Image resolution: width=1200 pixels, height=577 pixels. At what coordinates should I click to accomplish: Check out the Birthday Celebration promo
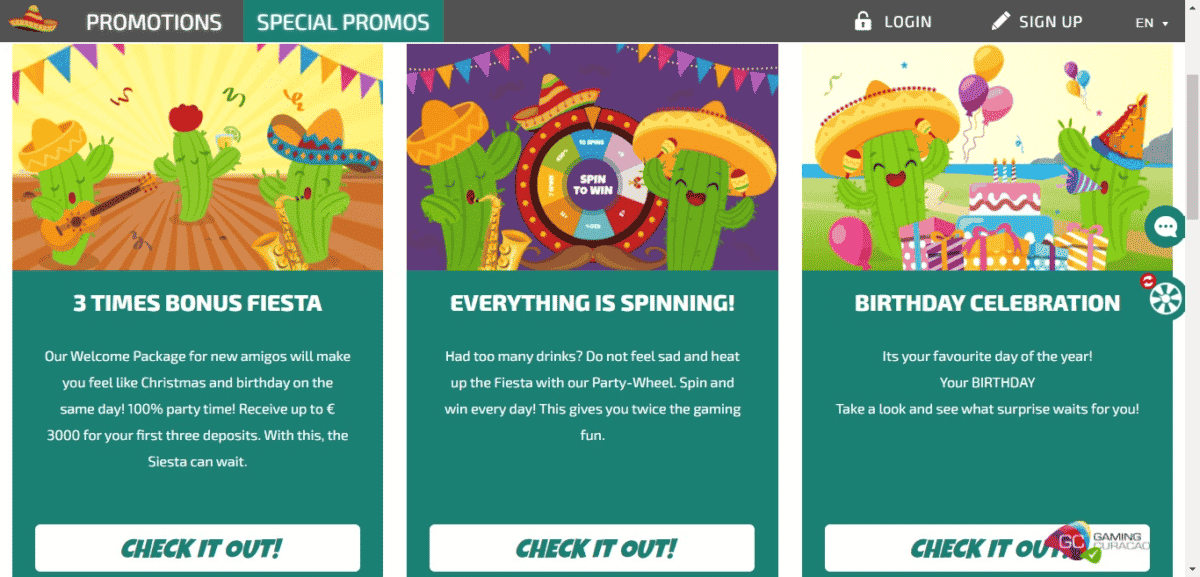tap(960, 548)
